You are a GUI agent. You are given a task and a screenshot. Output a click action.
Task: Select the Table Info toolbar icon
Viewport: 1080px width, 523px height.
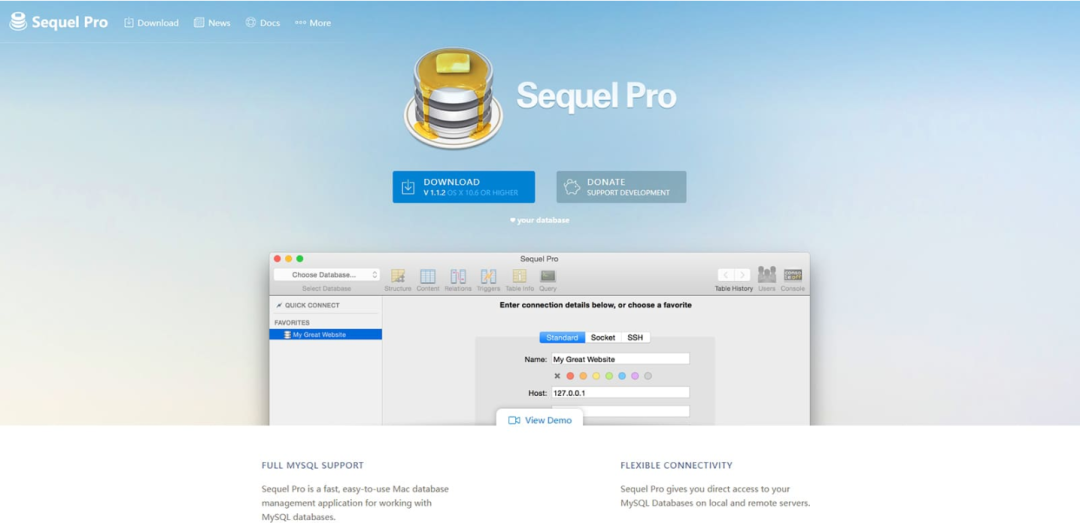519,276
